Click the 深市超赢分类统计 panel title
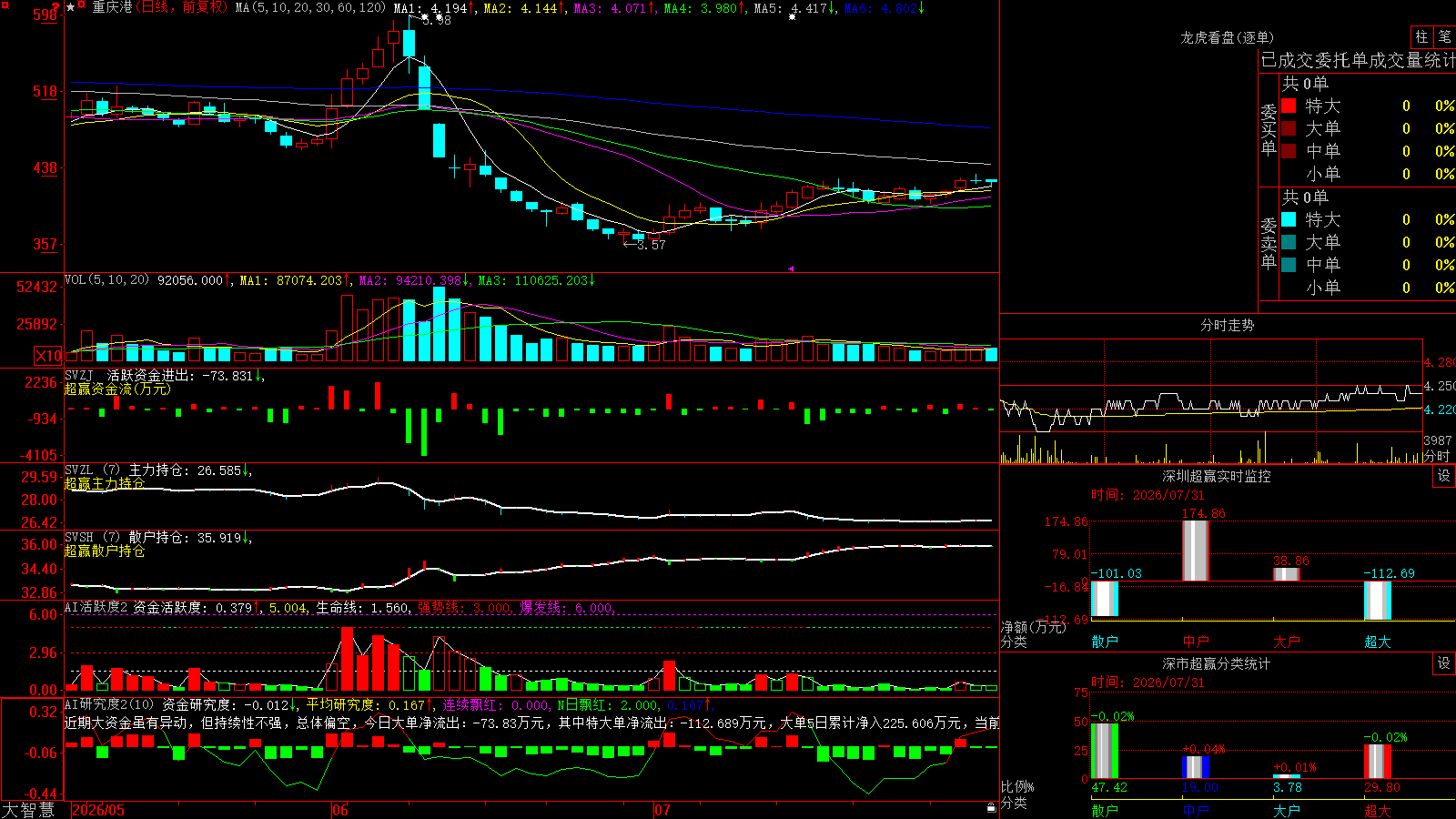This screenshot has height=819, width=1456. point(1217,663)
